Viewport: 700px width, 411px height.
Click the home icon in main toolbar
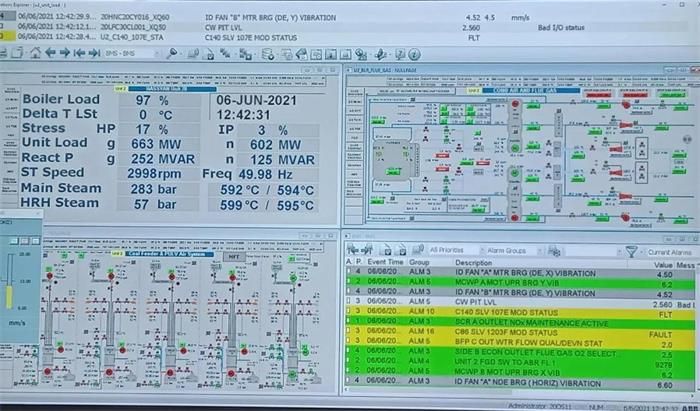click(x=35, y=53)
